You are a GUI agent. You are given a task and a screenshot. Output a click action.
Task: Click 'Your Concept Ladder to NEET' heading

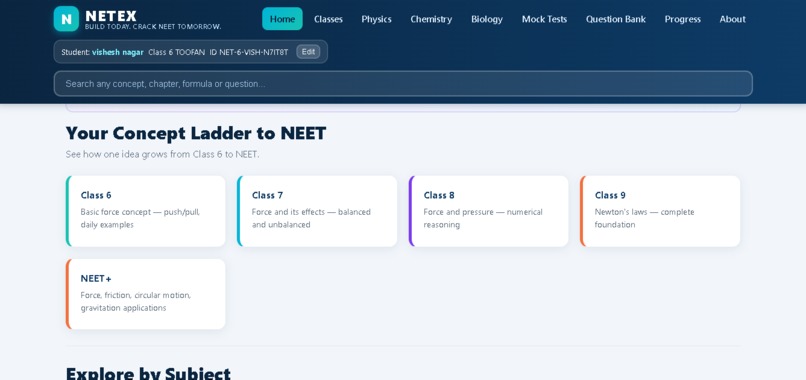point(196,133)
